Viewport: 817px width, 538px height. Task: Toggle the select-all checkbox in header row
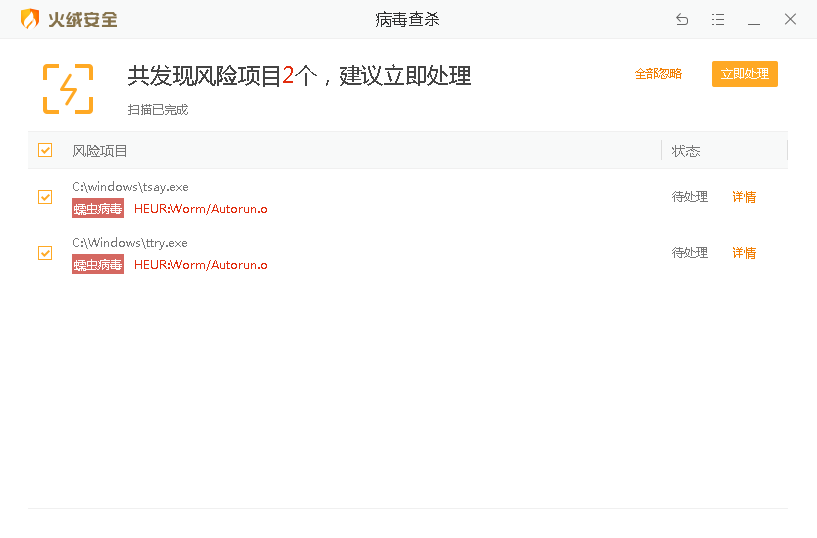click(45, 150)
